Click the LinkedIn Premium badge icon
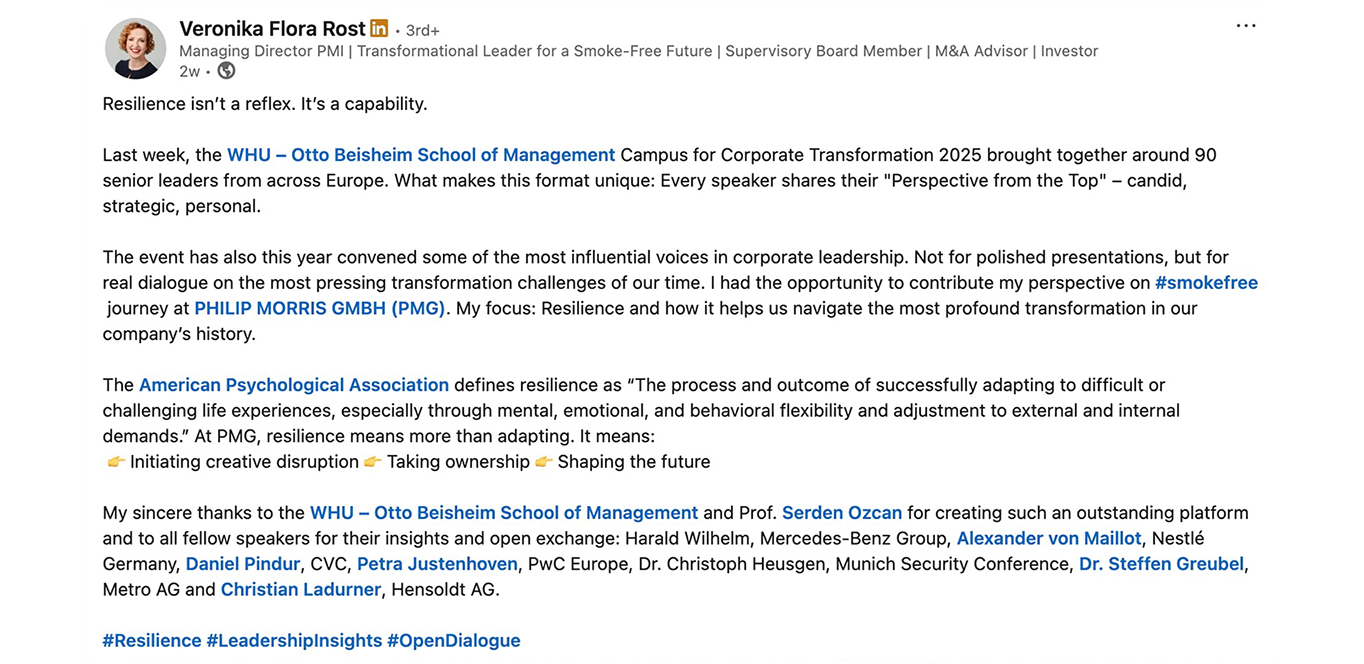The image size is (1364, 664). pos(379,29)
